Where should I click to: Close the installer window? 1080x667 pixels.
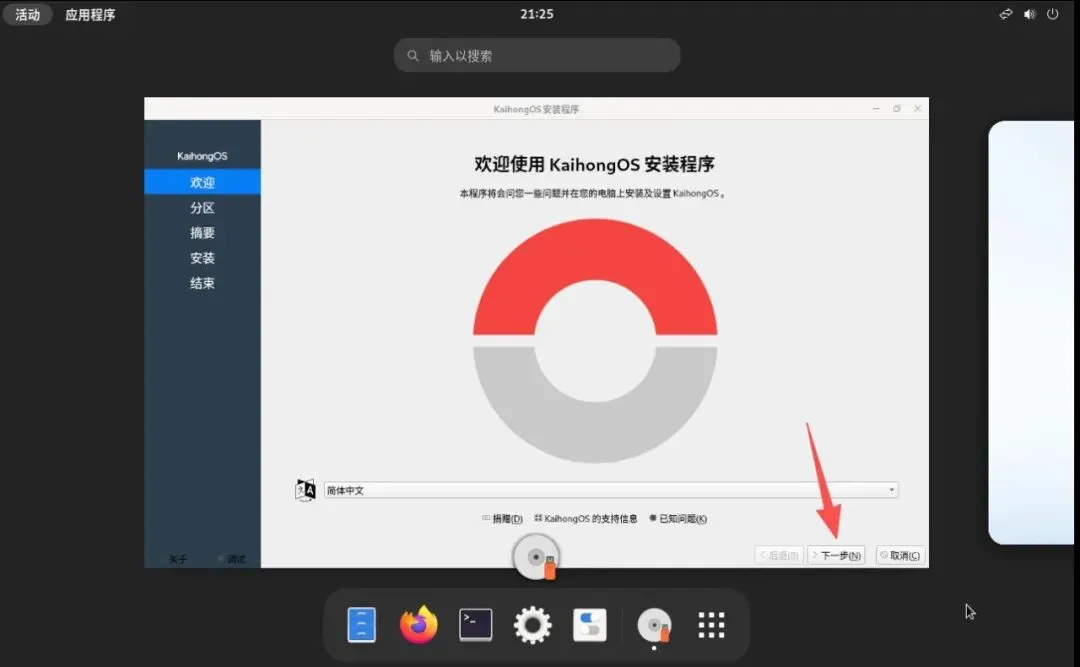(x=917, y=108)
